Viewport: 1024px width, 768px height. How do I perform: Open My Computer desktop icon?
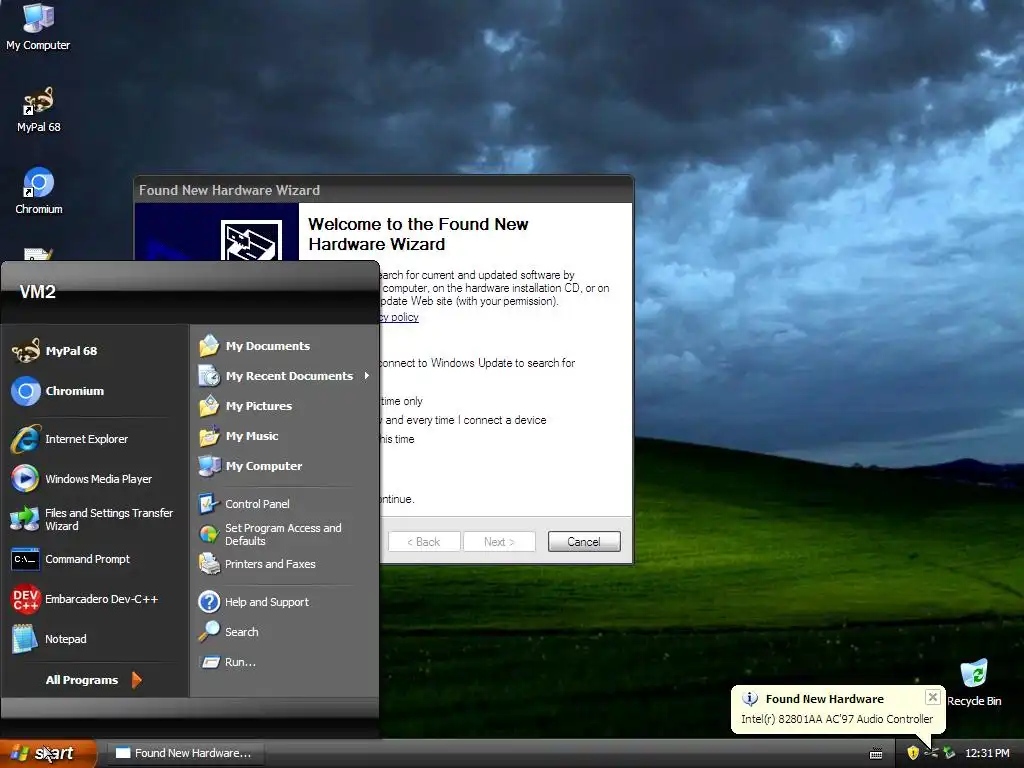pos(38,26)
